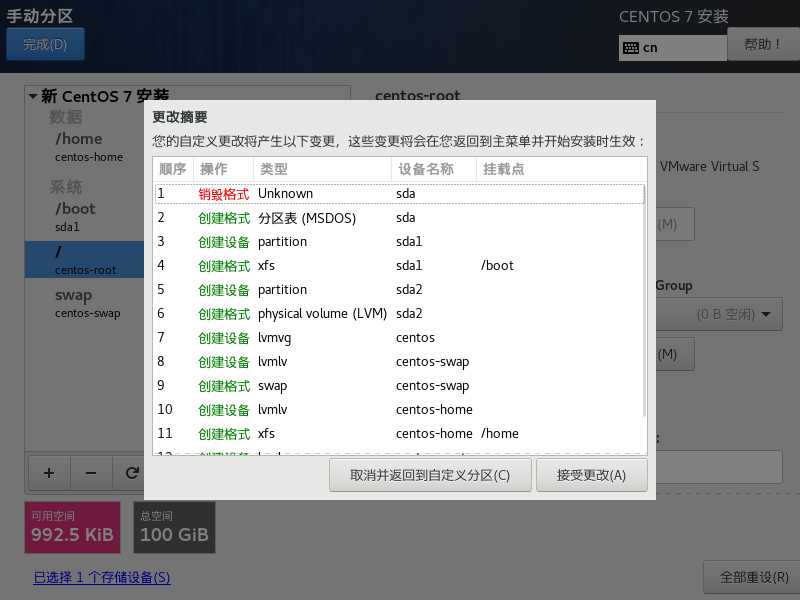
Task: Click 接受更改(A) button
Action: tap(591, 475)
